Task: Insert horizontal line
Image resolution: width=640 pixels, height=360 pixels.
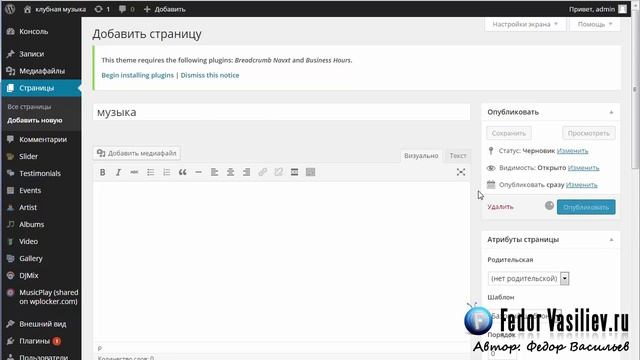Action: point(198,172)
